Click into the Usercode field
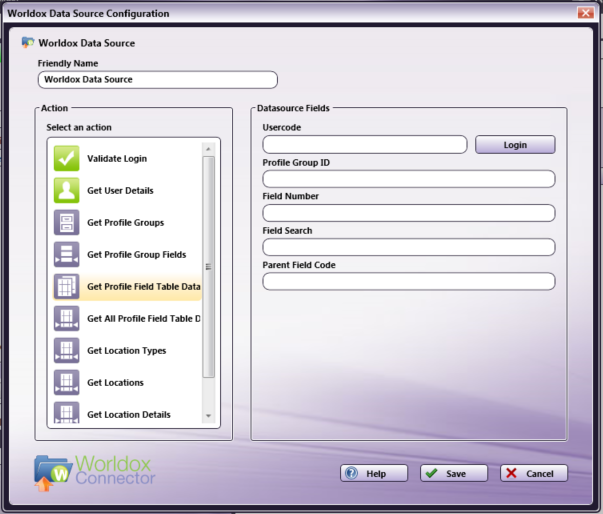Image resolution: width=603 pixels, height=514 pixels. click(365, 145)
